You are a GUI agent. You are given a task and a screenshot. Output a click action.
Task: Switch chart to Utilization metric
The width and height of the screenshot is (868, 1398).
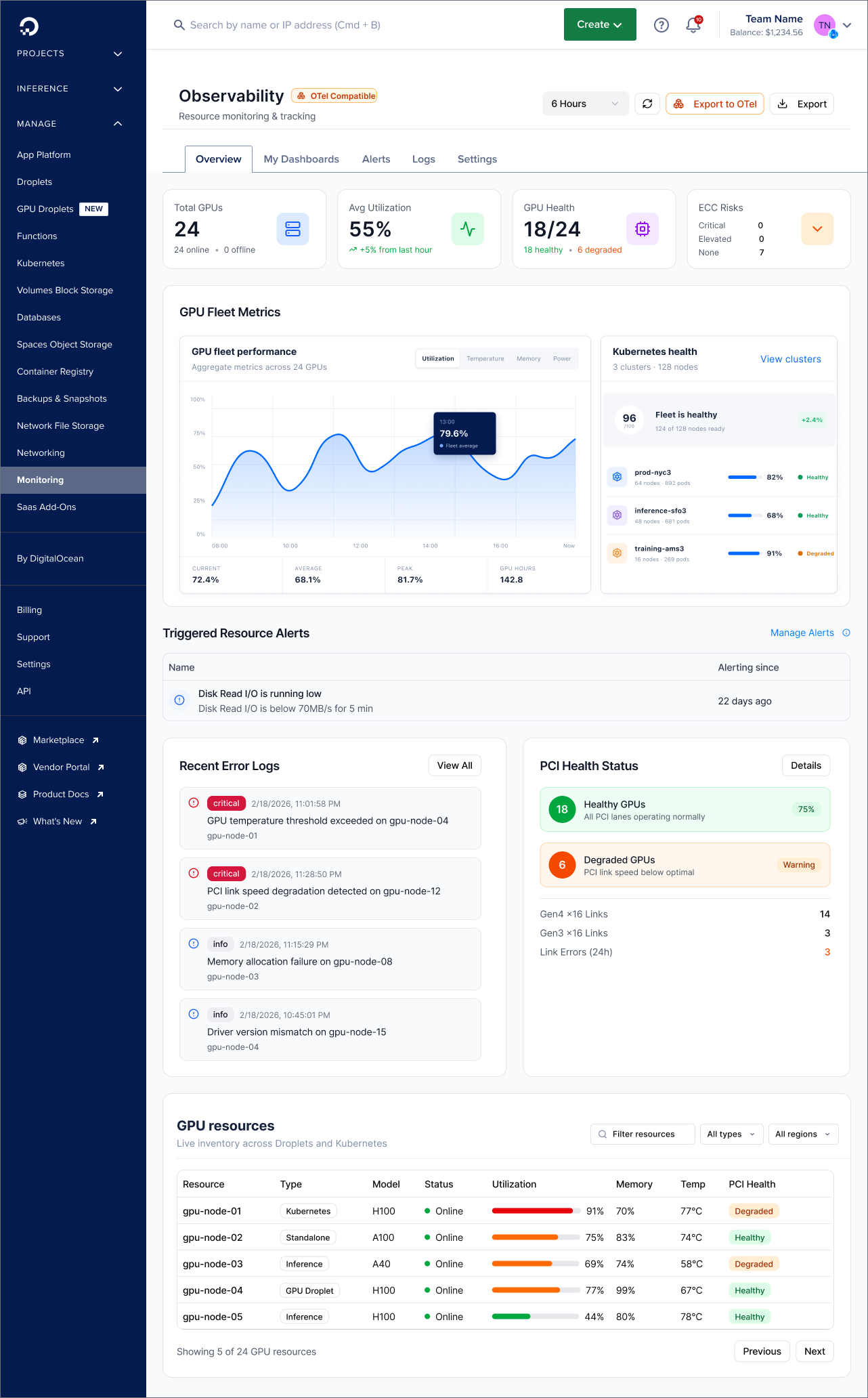pos(438,359)
